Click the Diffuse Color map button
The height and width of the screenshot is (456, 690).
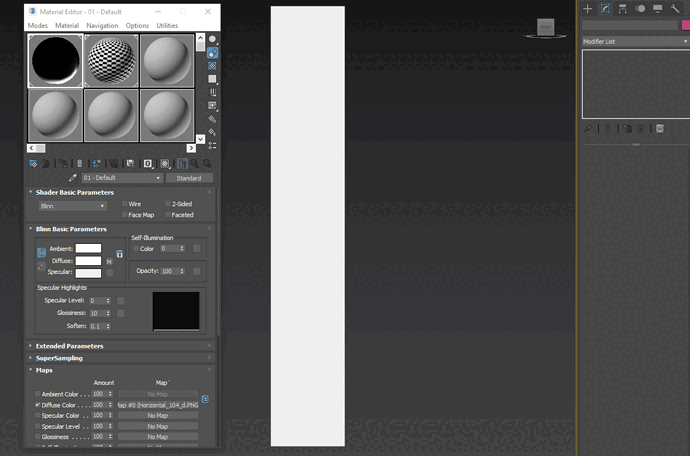click(158, 405)
